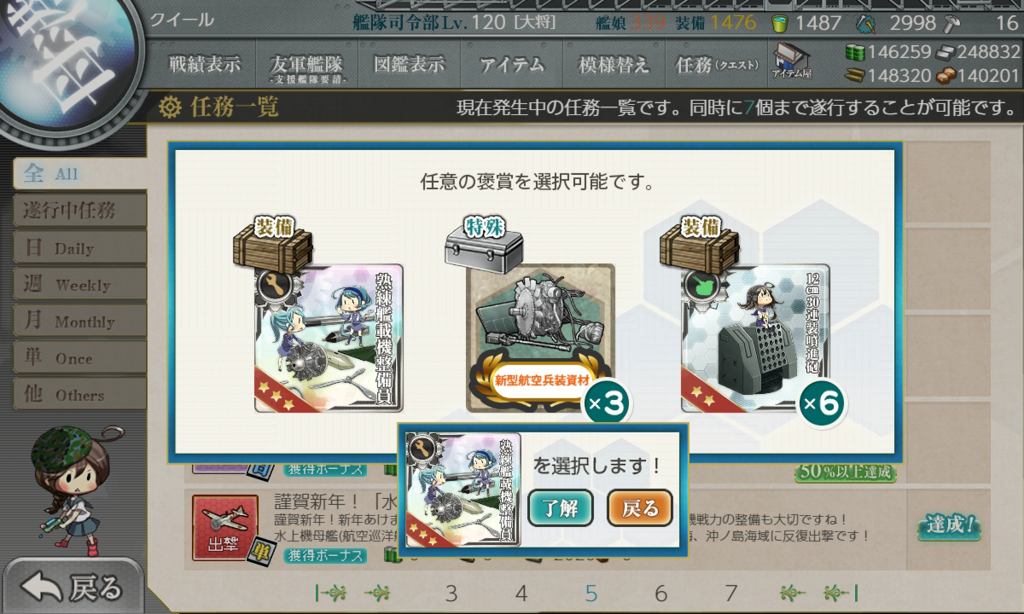Viewport: 1024px width, 614px height.
Task: Go to quest page 6
Action: click(x=661, y=593)
